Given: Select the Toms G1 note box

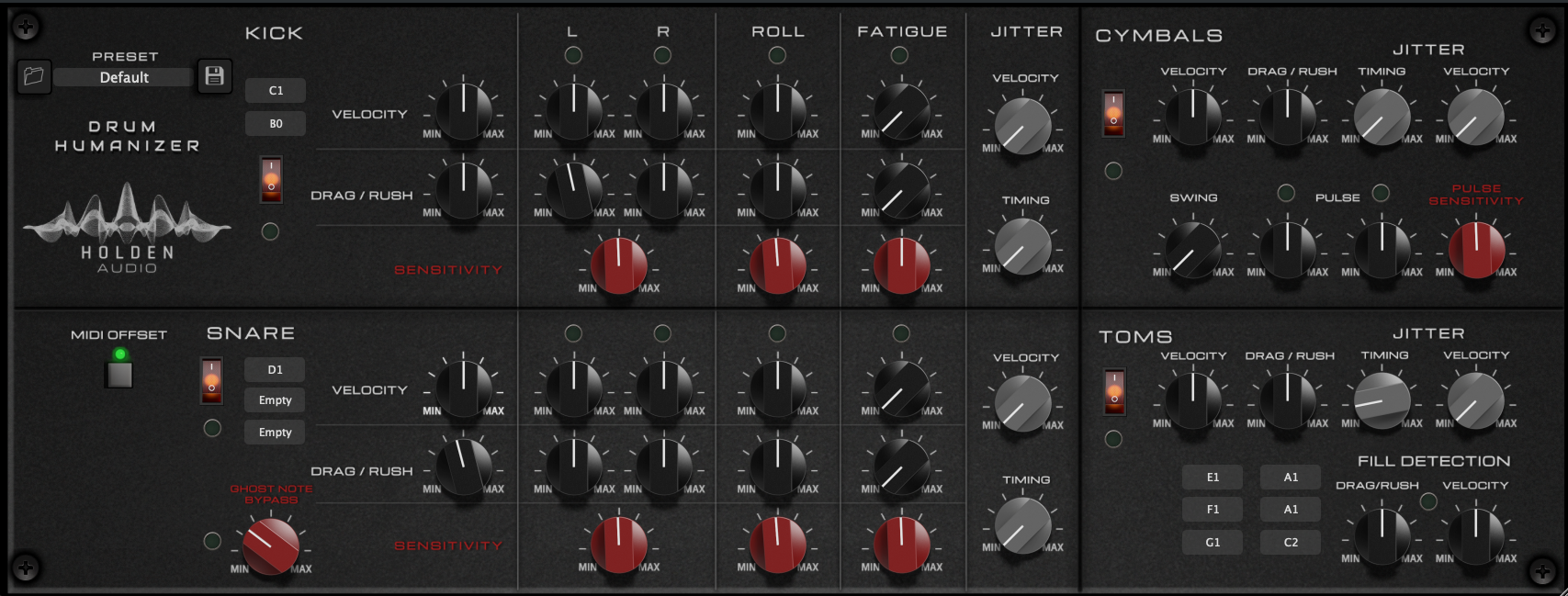Looking at the screenshot, I should pyautogui.click(x=1213, y=542).
